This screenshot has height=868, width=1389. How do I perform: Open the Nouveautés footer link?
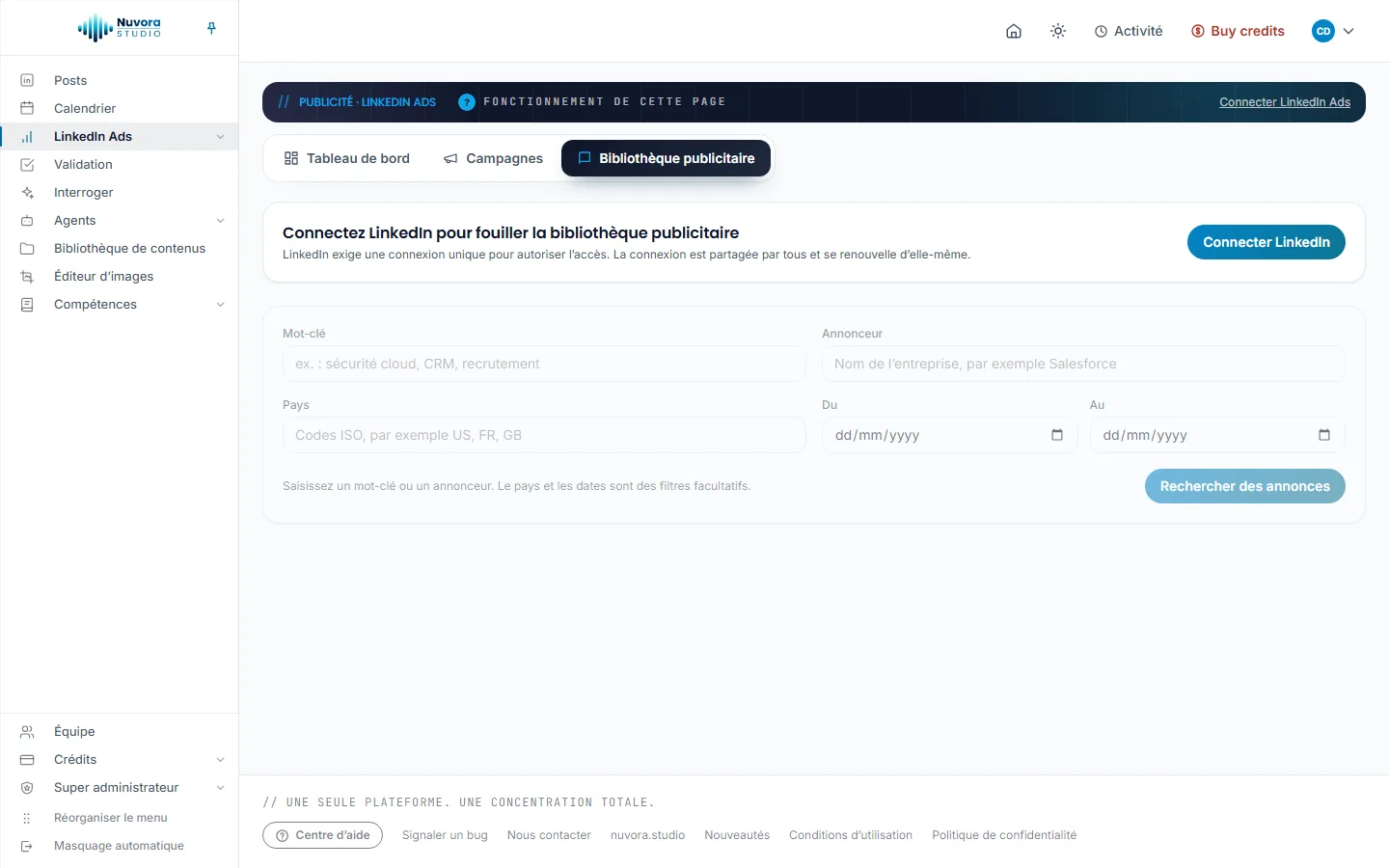[x=737, y=835]
